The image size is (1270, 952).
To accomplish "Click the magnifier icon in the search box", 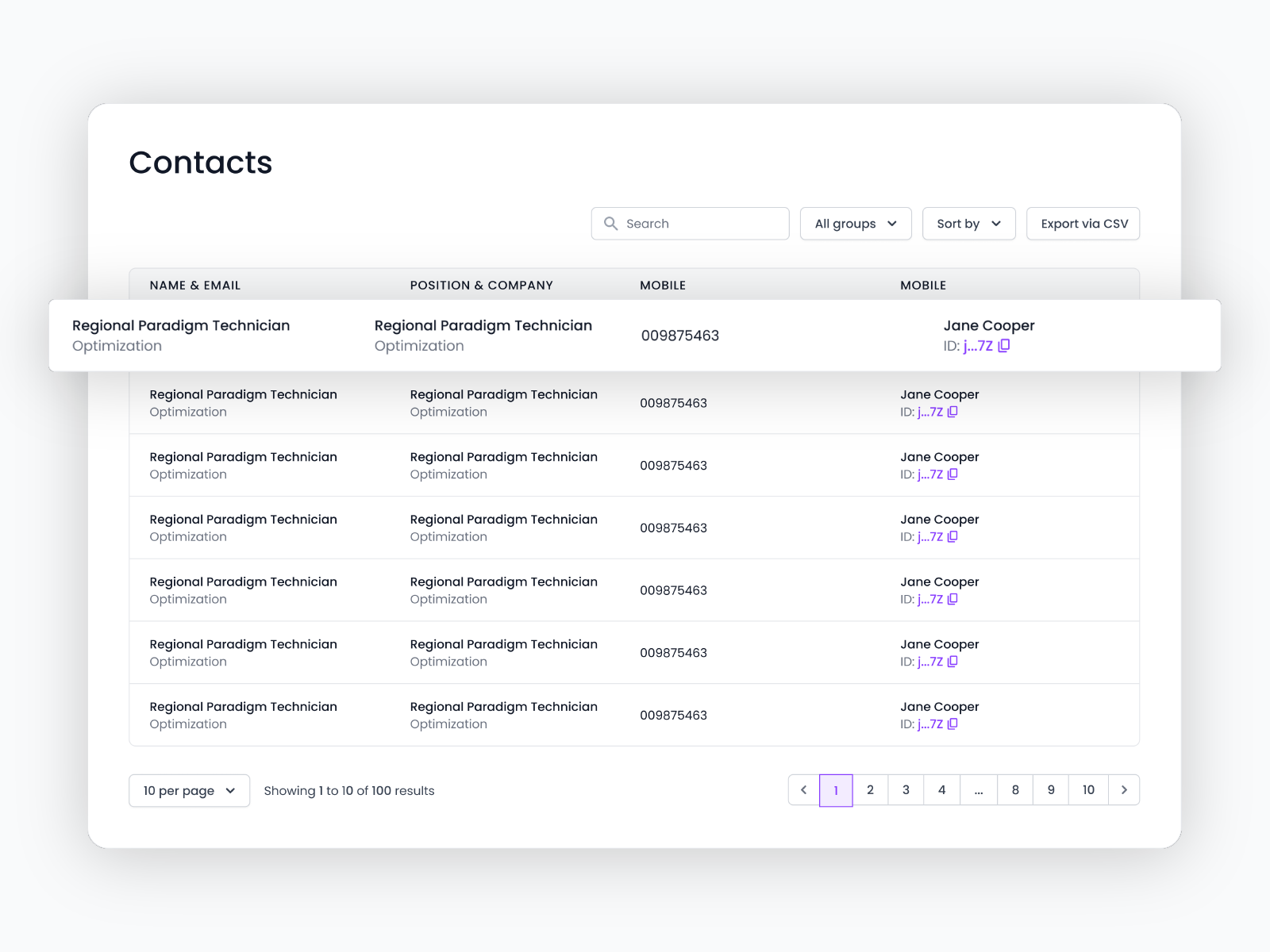I will tap(610, 224).
